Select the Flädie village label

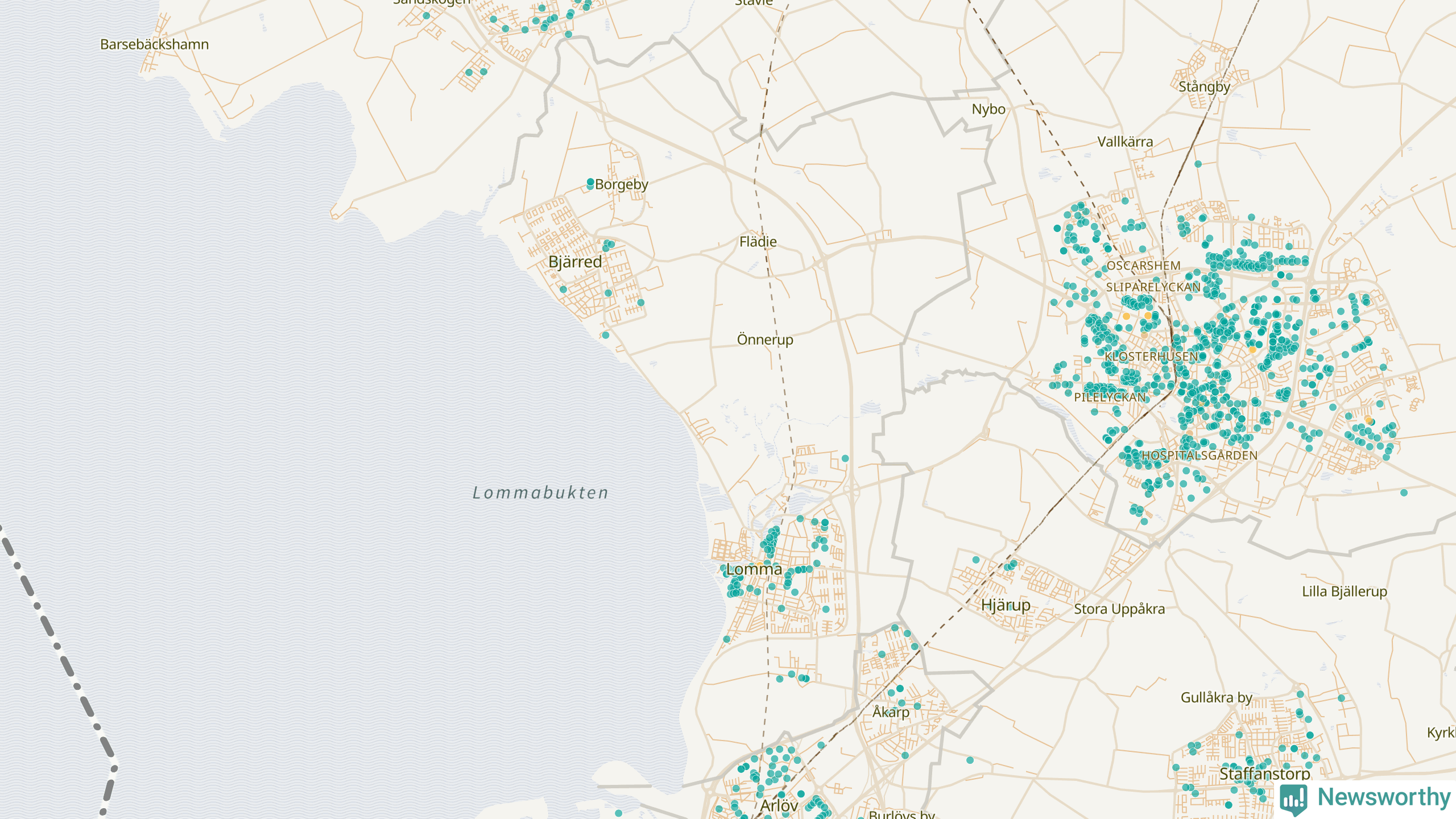coord(758,242)
